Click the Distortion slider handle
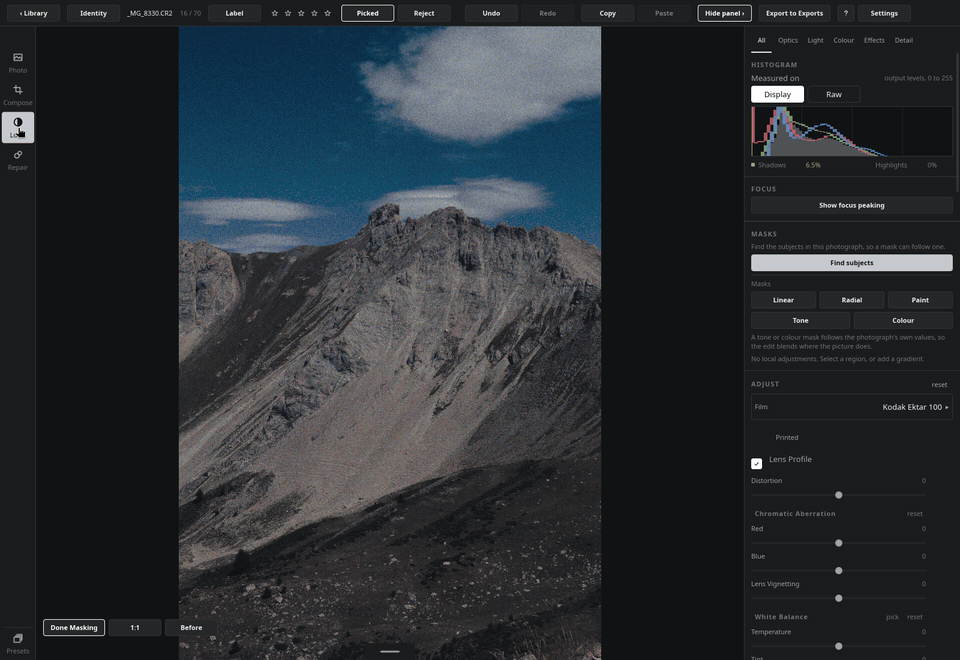This screenshot has height=660, width=960. click(838, 495)
